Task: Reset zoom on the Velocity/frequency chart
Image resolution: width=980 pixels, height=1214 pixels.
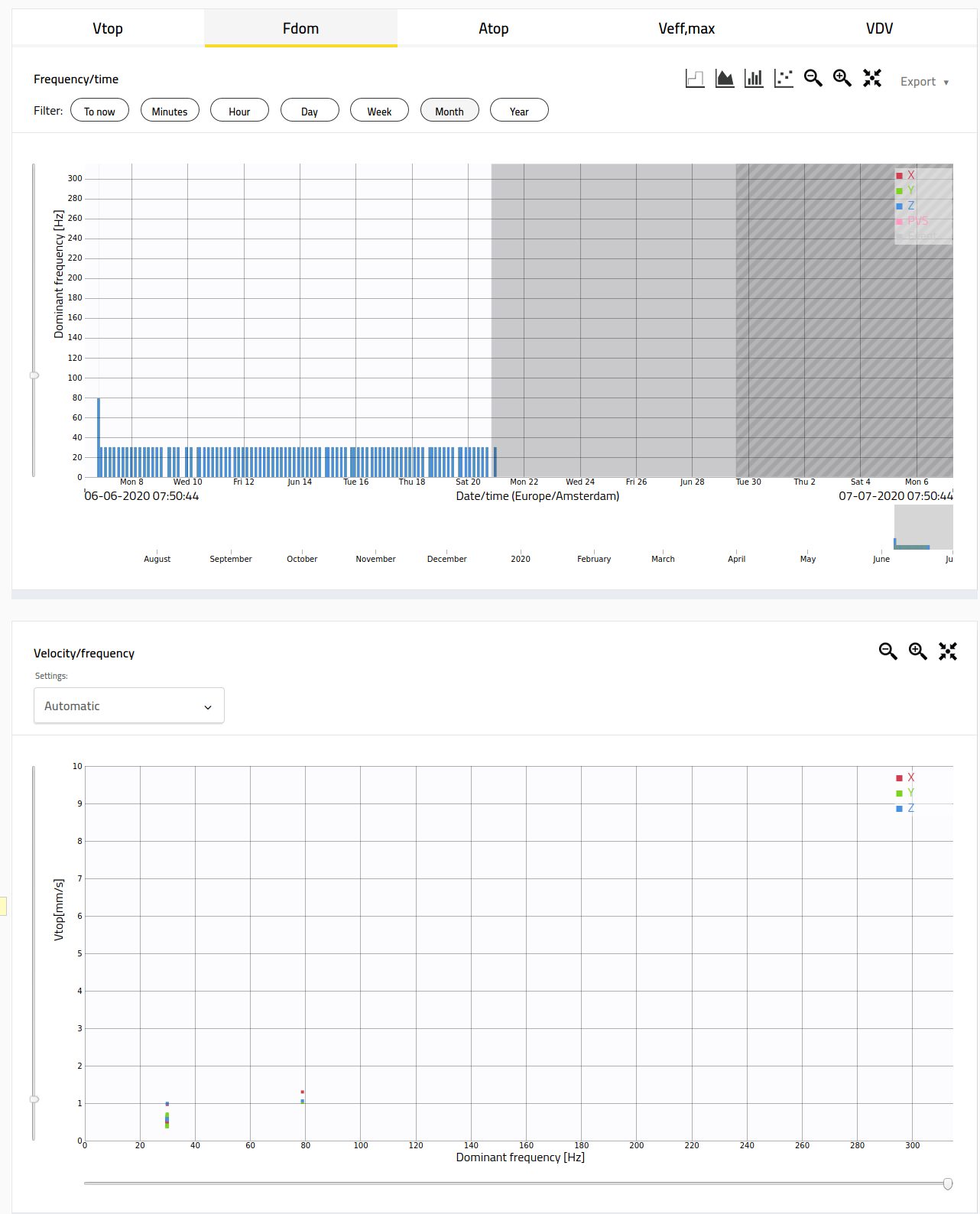Action: 948,651
